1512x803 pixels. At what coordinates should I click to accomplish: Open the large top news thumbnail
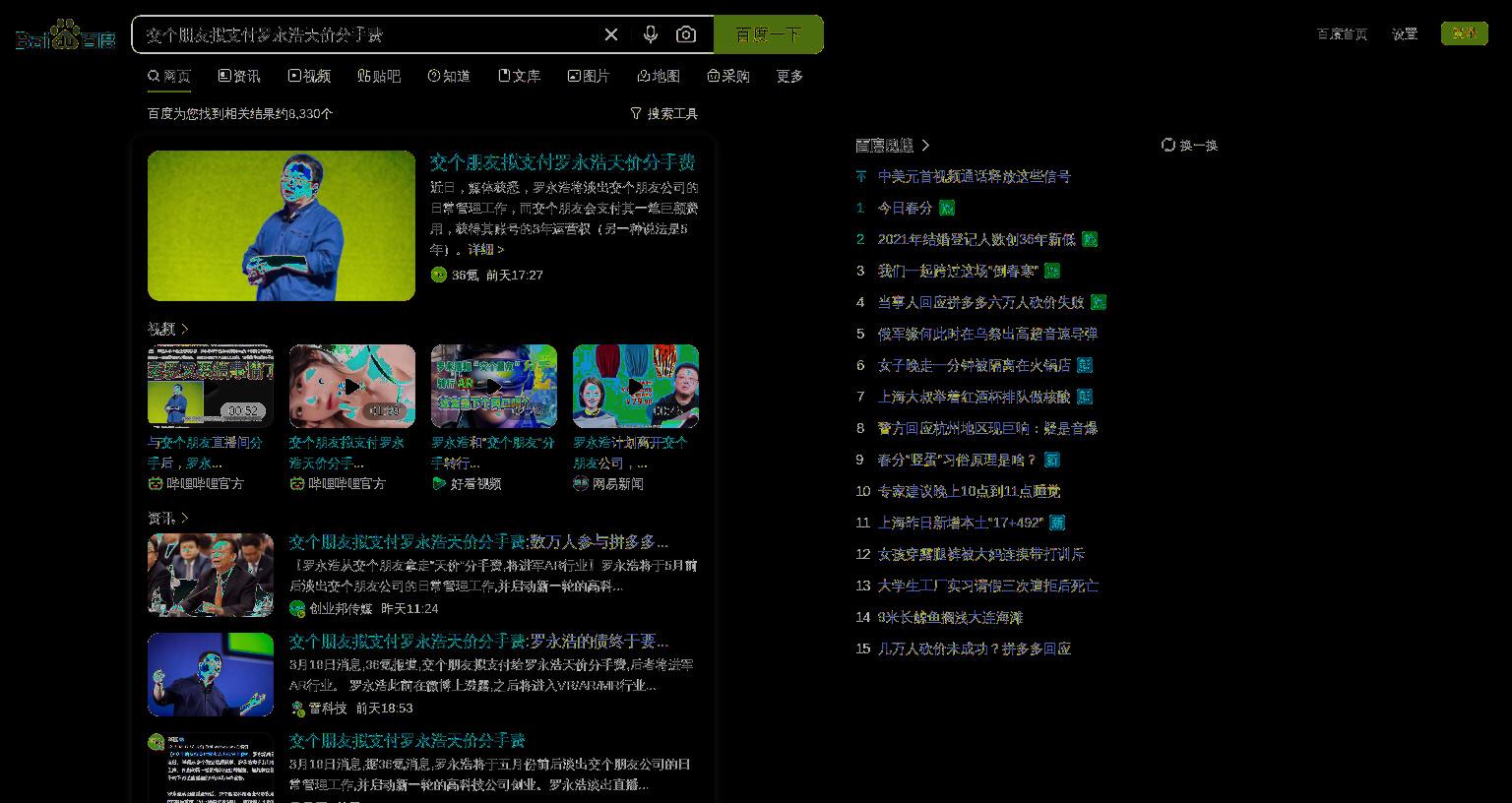point(282,225)
